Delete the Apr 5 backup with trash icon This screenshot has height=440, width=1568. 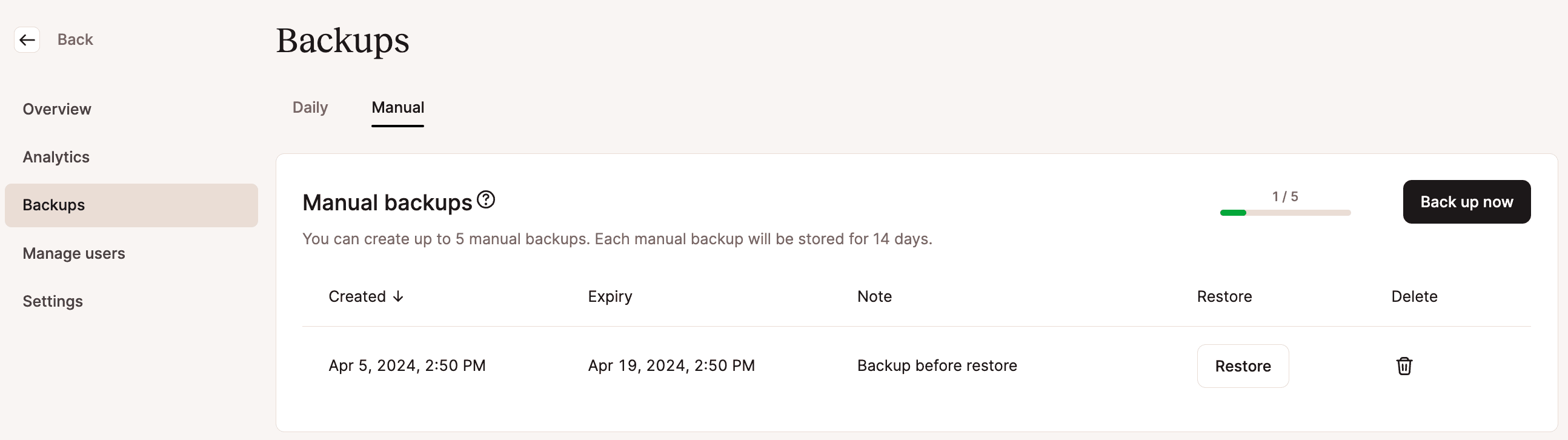[1404, 365]
